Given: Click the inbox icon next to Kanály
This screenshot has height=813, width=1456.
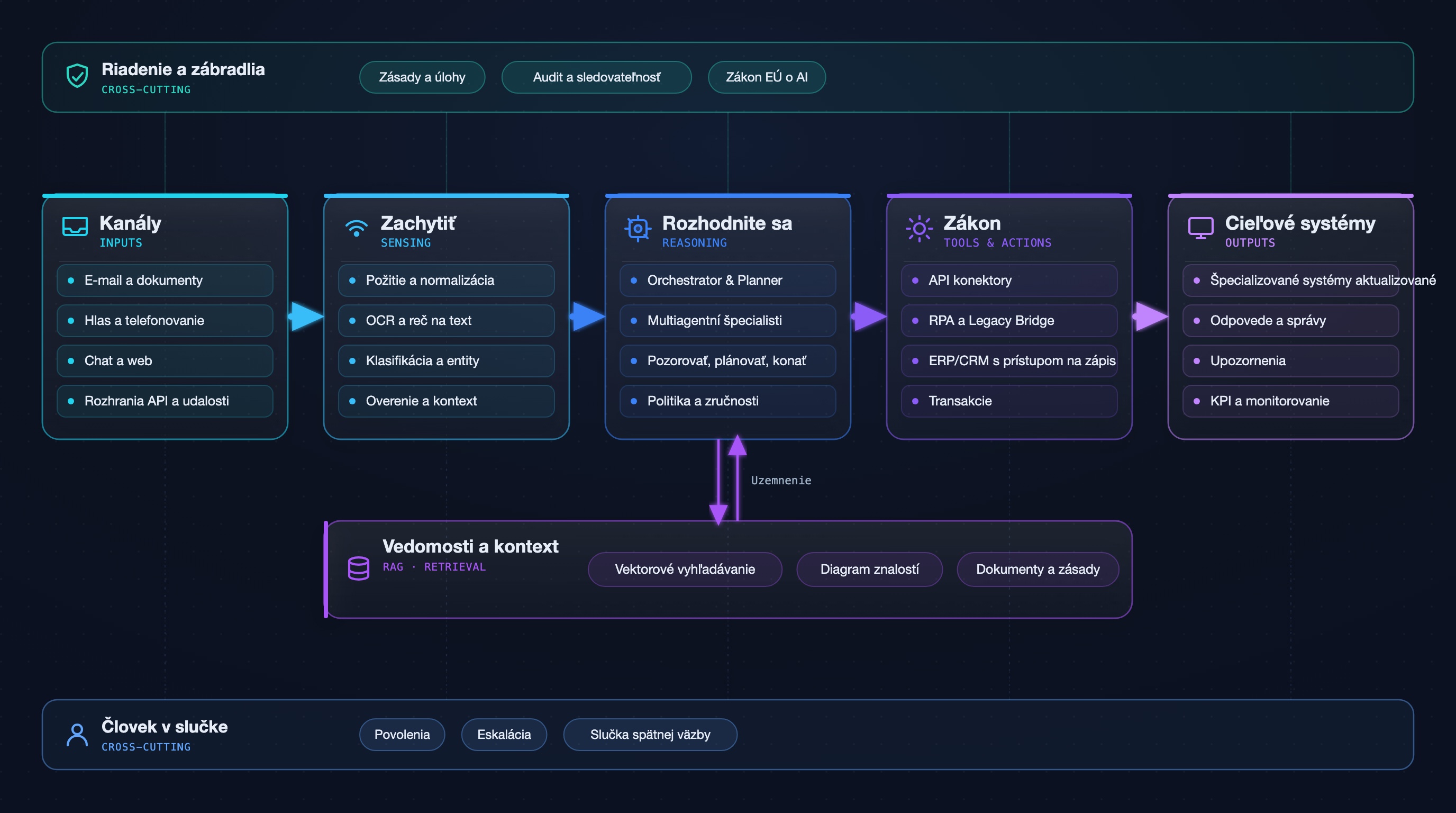Looking at the screenshot, I should (x=75, y=227).
